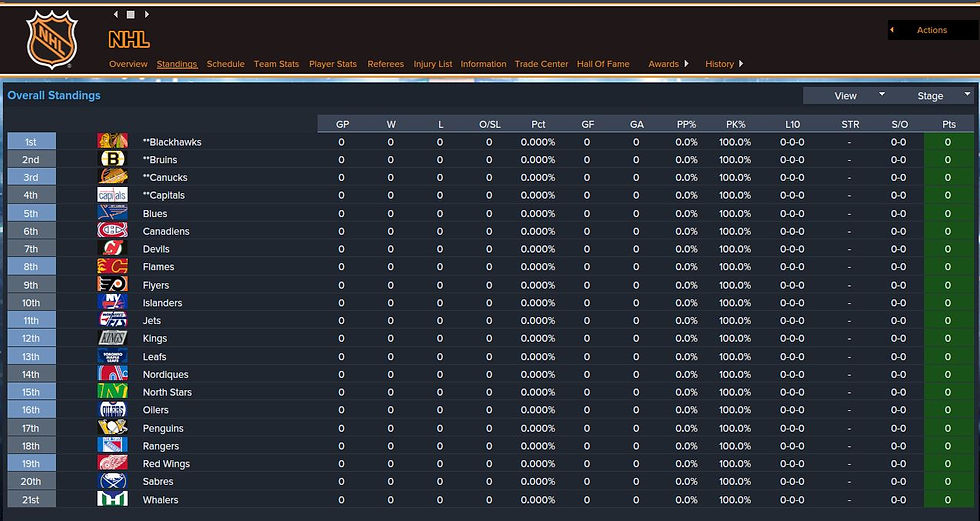Open the **Blackhawks team name link
Image resolution: width=980 pixels, height=521 pixels.
click(172, 142)
